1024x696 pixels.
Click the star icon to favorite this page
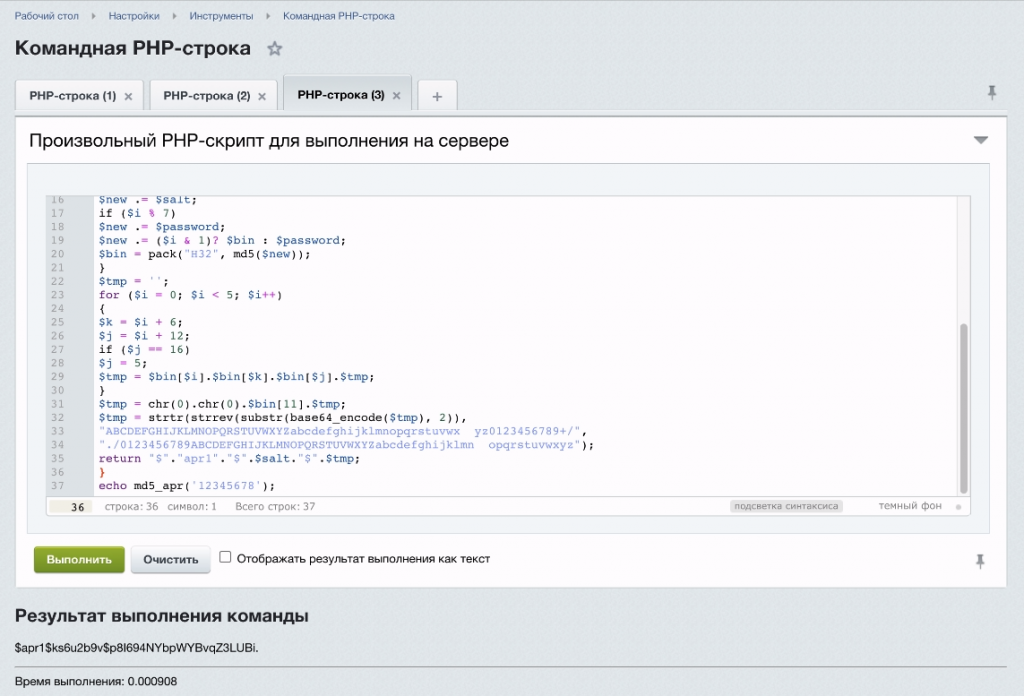(274, 47)
